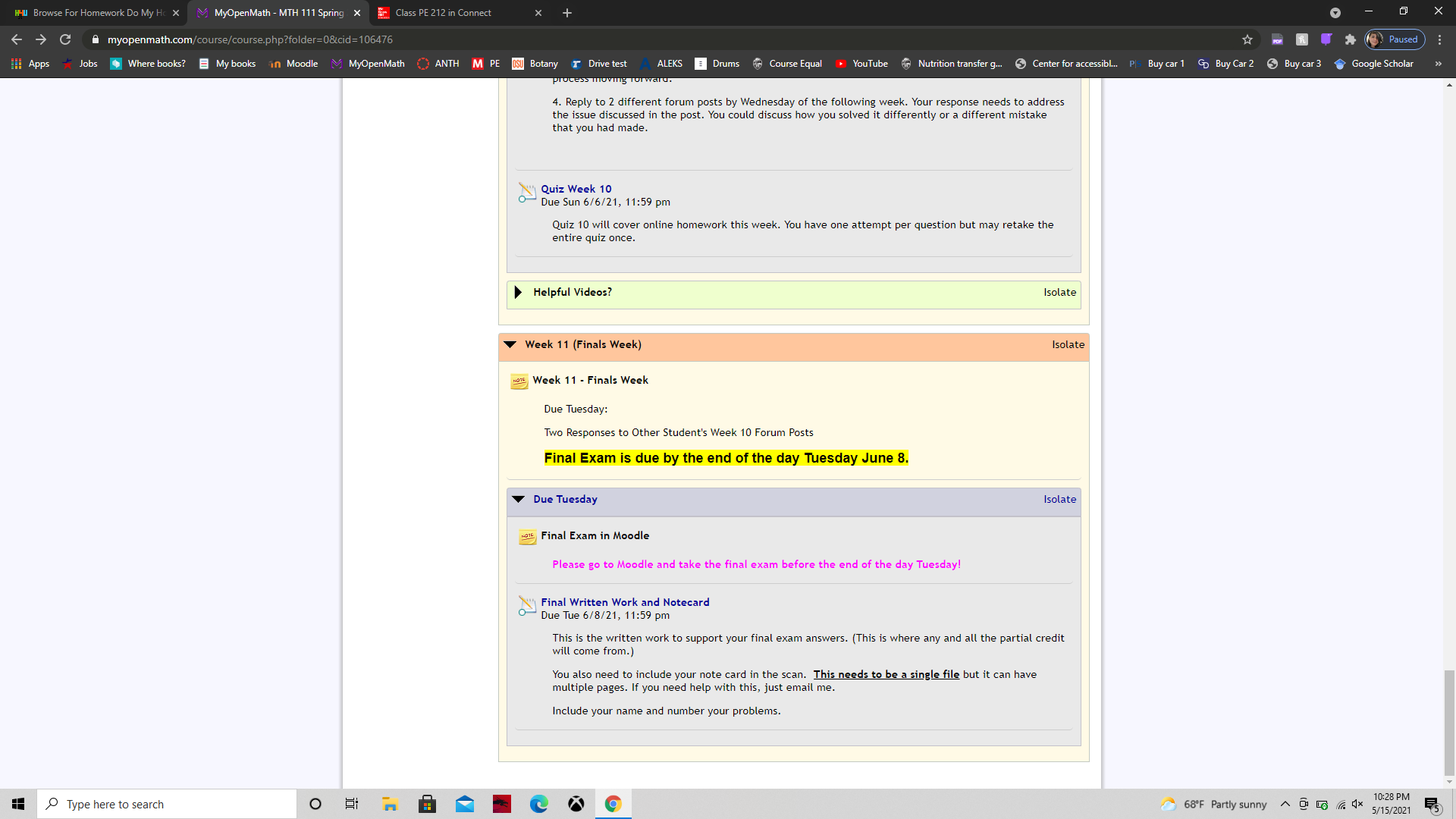Collapse the Week 11 (Finals Week) block
Screen dimensions: 1456x819
tap(510, 344)
